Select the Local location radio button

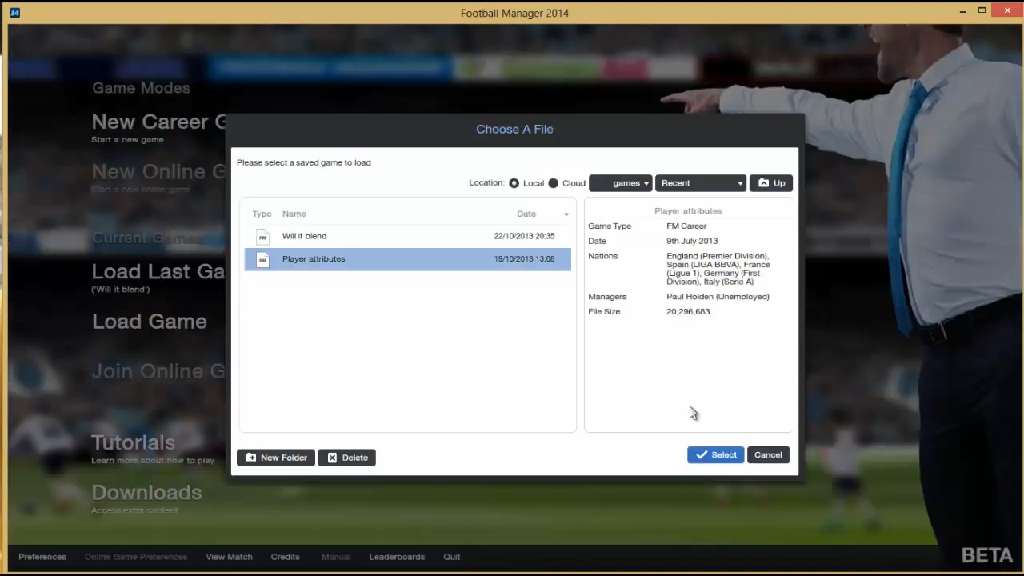pos(514,184)
